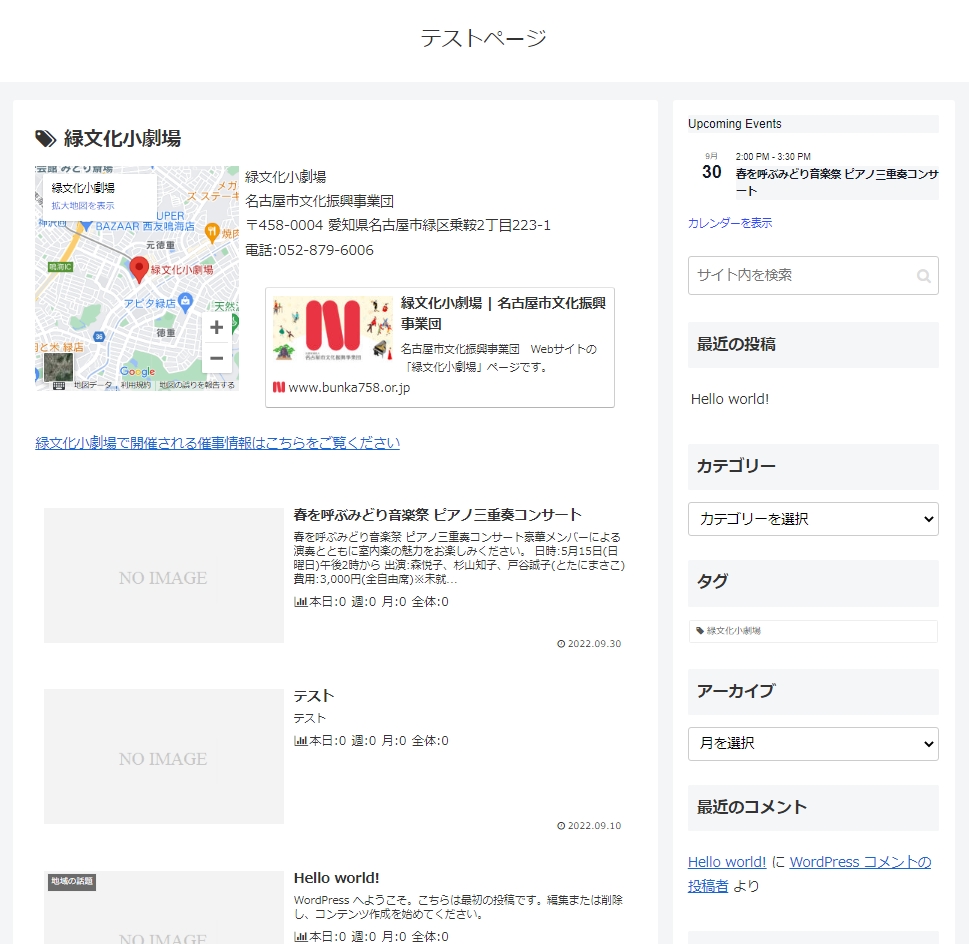Click NO IMAGE thumbnail of concert post

164,575
